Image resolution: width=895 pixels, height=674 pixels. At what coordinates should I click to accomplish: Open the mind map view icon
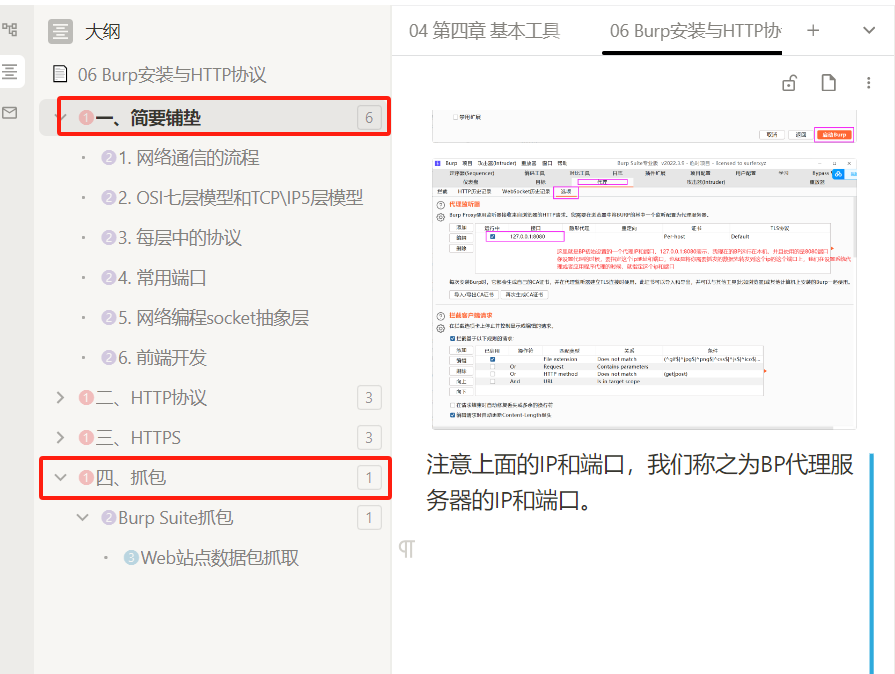point(10,29)
